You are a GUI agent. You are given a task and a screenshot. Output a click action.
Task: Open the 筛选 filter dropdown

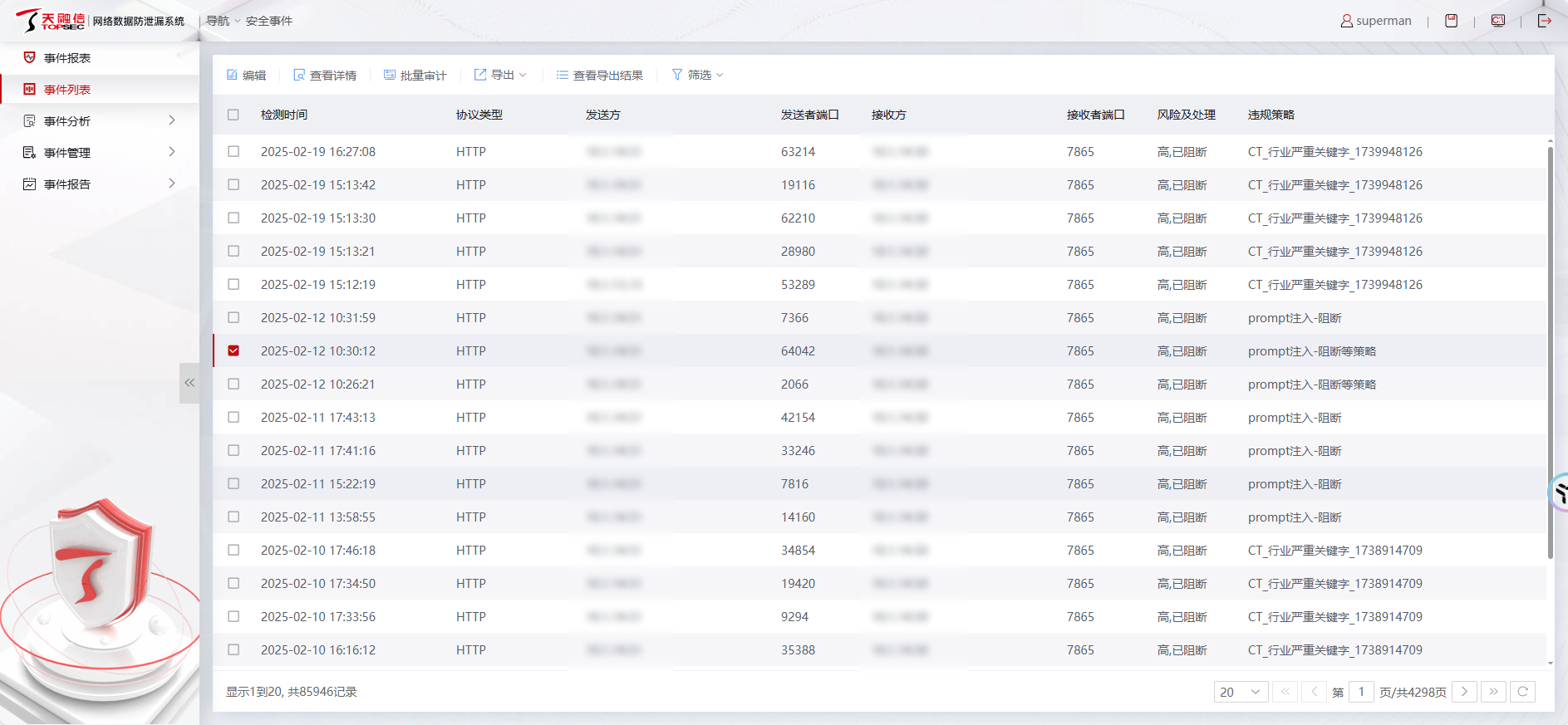pyautogui.click(x=698, y=75)
